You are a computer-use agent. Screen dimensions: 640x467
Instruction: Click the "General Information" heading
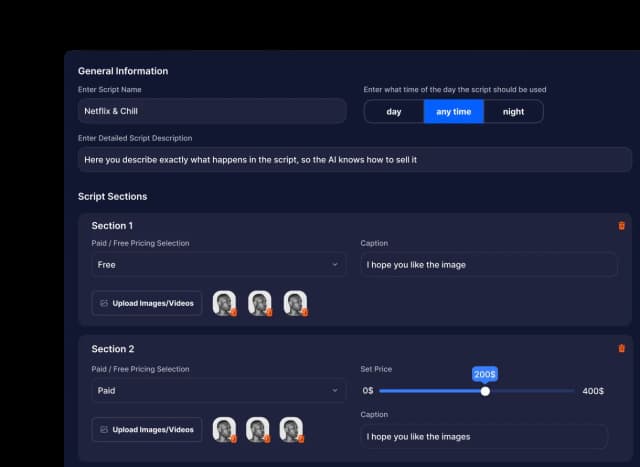pos(123,71)
